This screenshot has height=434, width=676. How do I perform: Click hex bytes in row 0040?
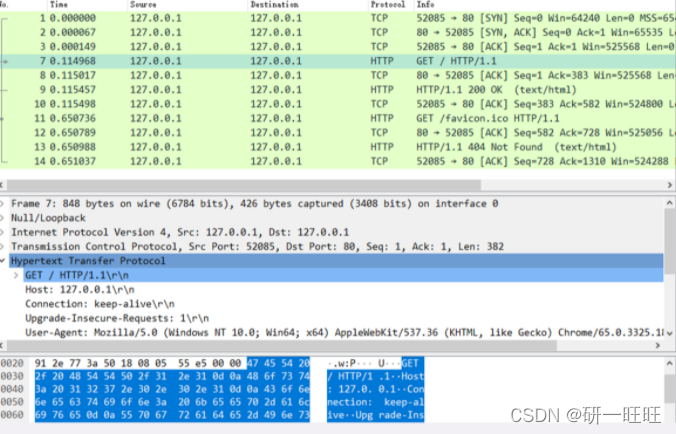pos(172,389)
